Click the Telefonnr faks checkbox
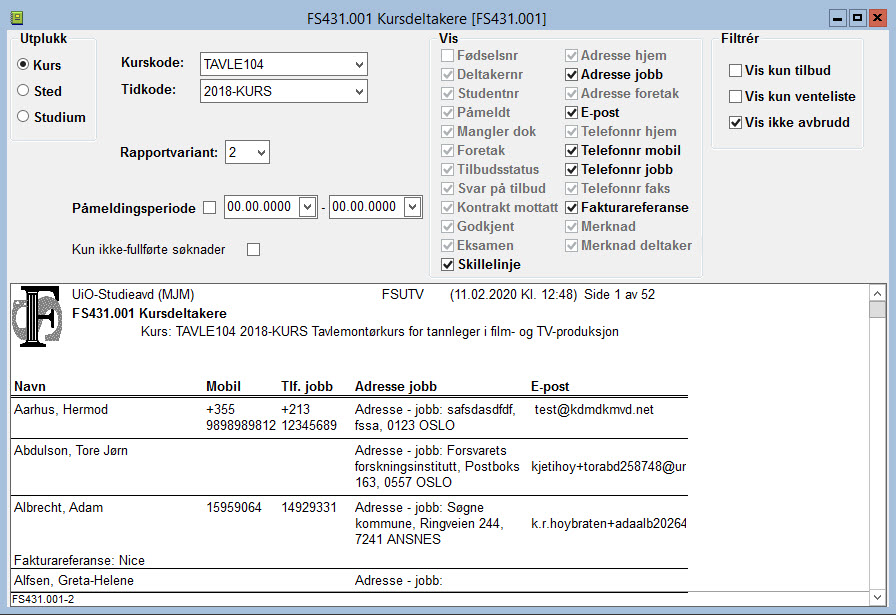This screenshot has height=615, width=896. [x=571, y=189]
